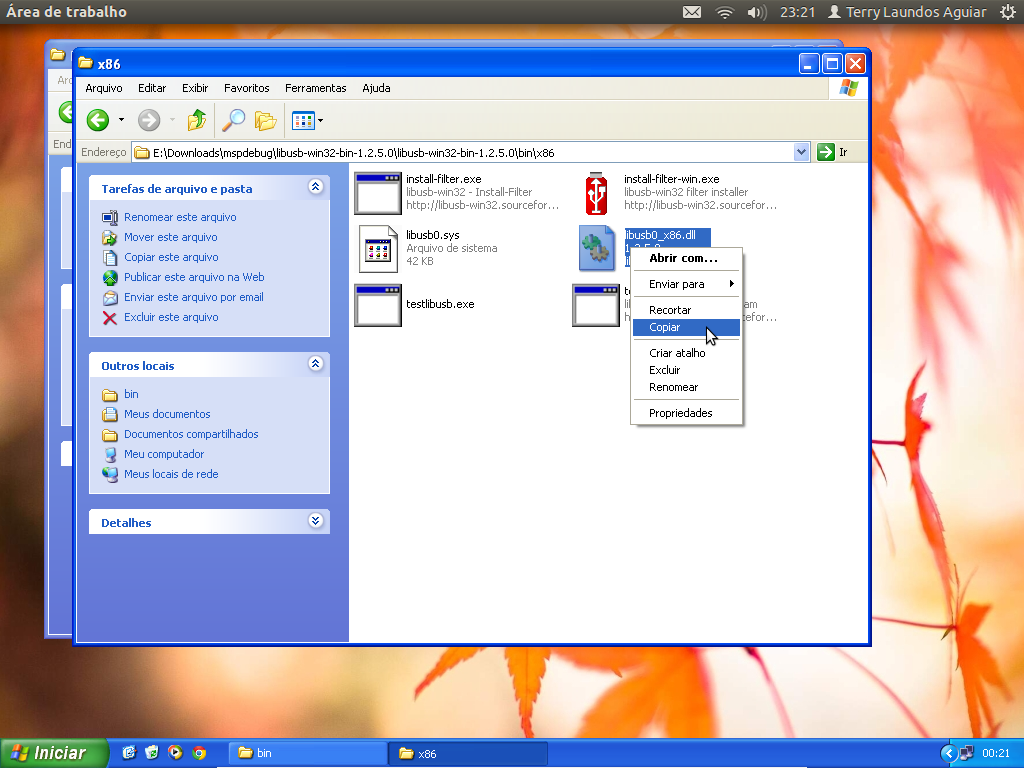The image size is (1024, 768).
Task: Choose Criar atalho in the context menu
Action: pyautogui.click(x=686, y=353)
